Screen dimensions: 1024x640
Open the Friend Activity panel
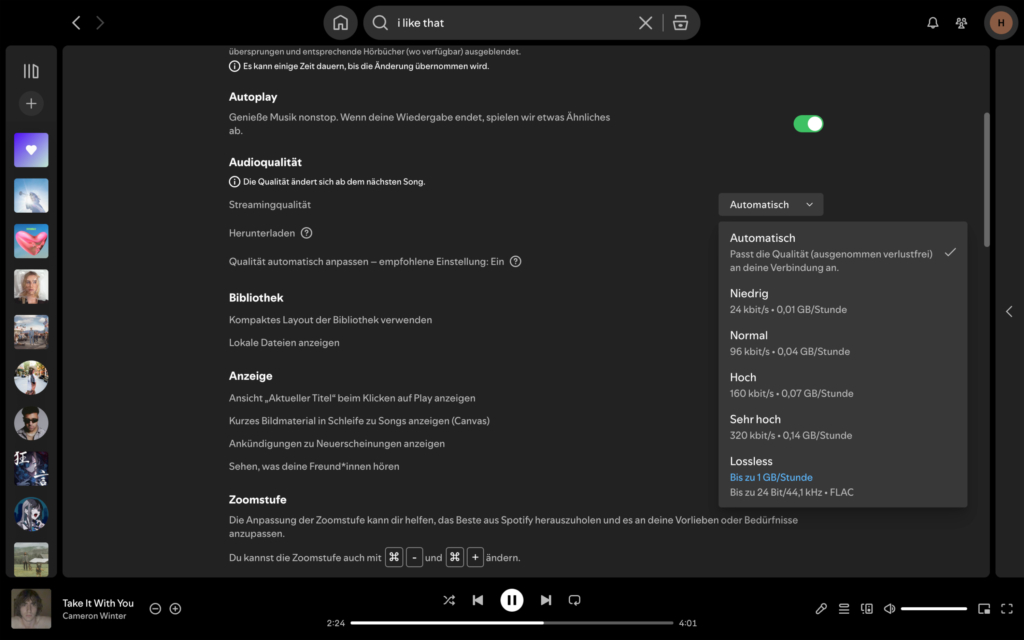click(x=961, y=22)
